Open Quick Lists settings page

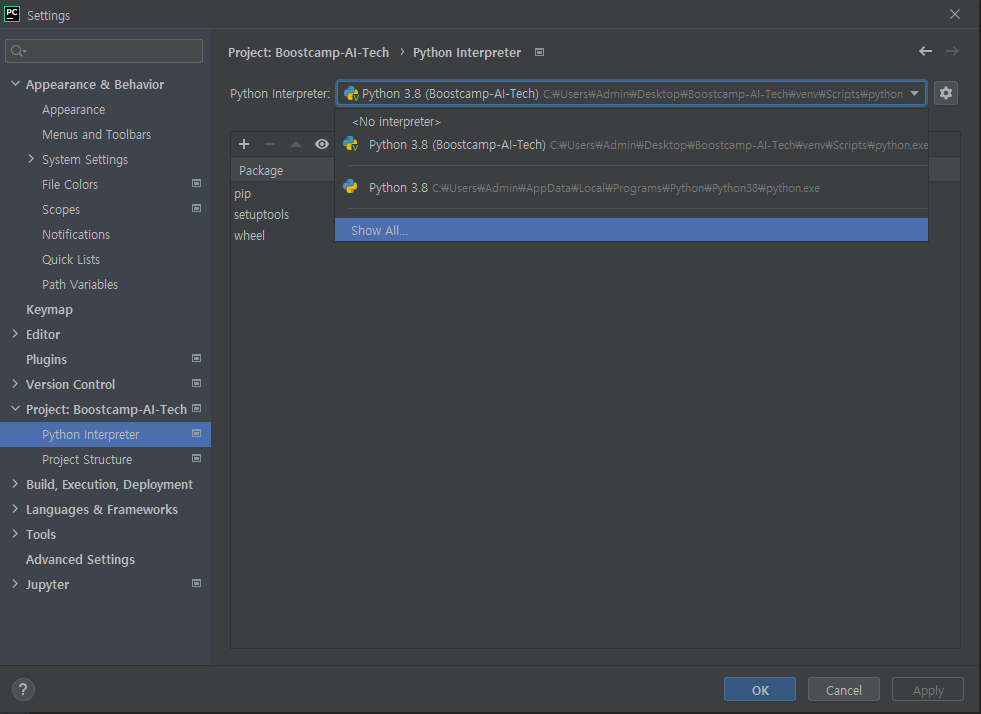71,260
